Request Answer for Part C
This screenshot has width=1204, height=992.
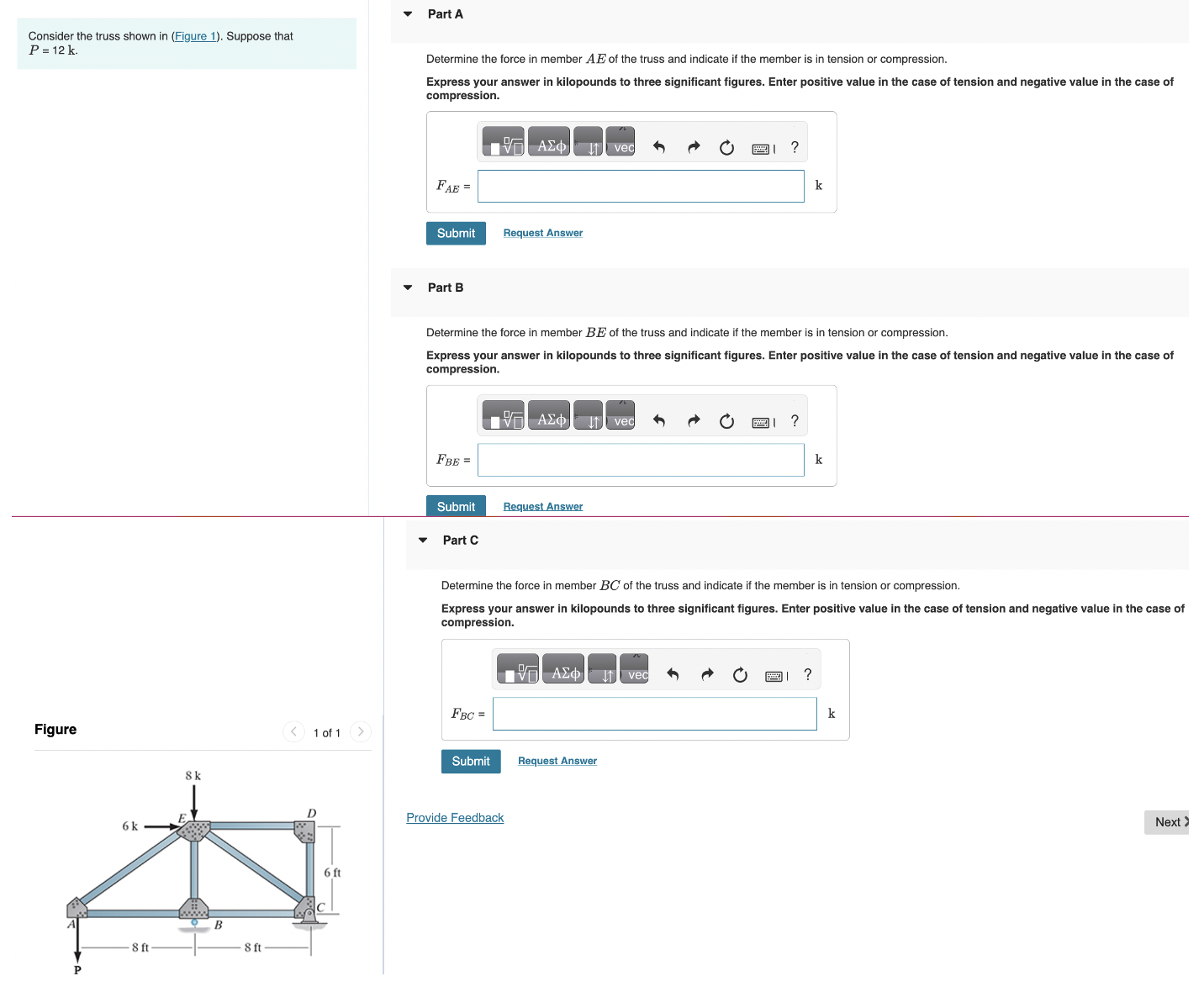pyautogui.click(x=557, y=761)
